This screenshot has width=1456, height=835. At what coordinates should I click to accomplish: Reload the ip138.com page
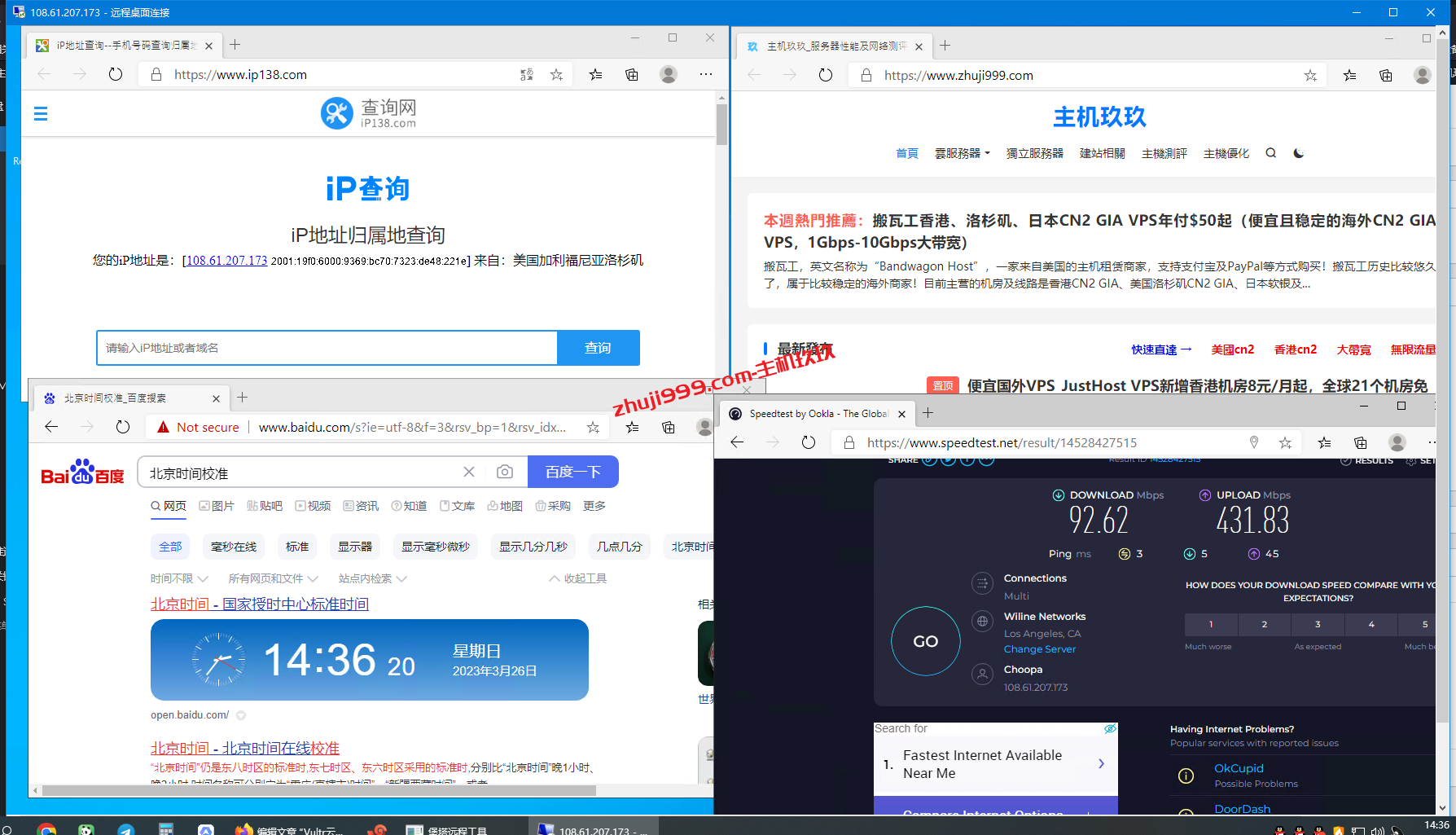tap(116, 74)
